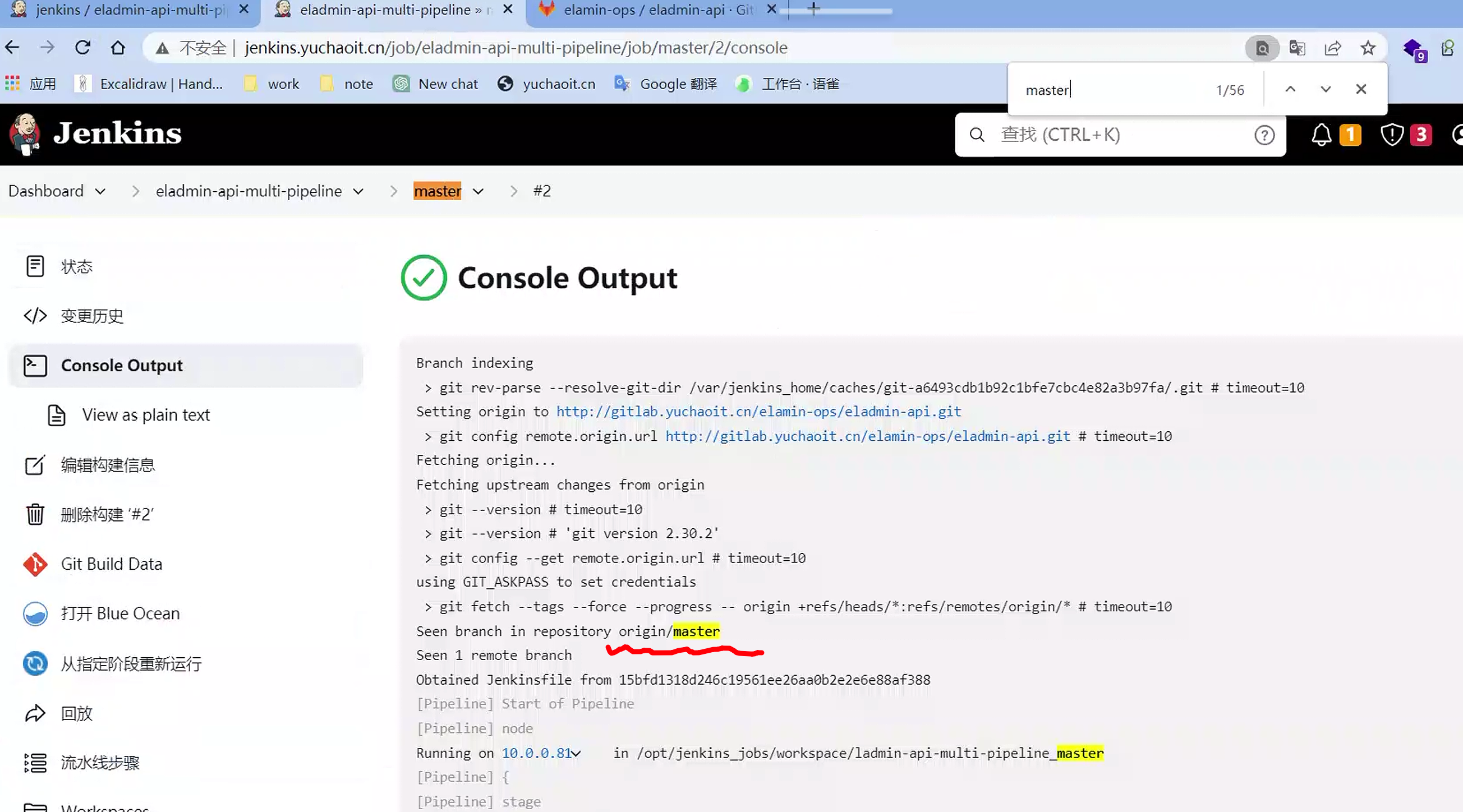The width and height of the screenshot is (1463, 812).
Task: Click the Jenkins notification bell icon
Action: (x=1321, y=135)
